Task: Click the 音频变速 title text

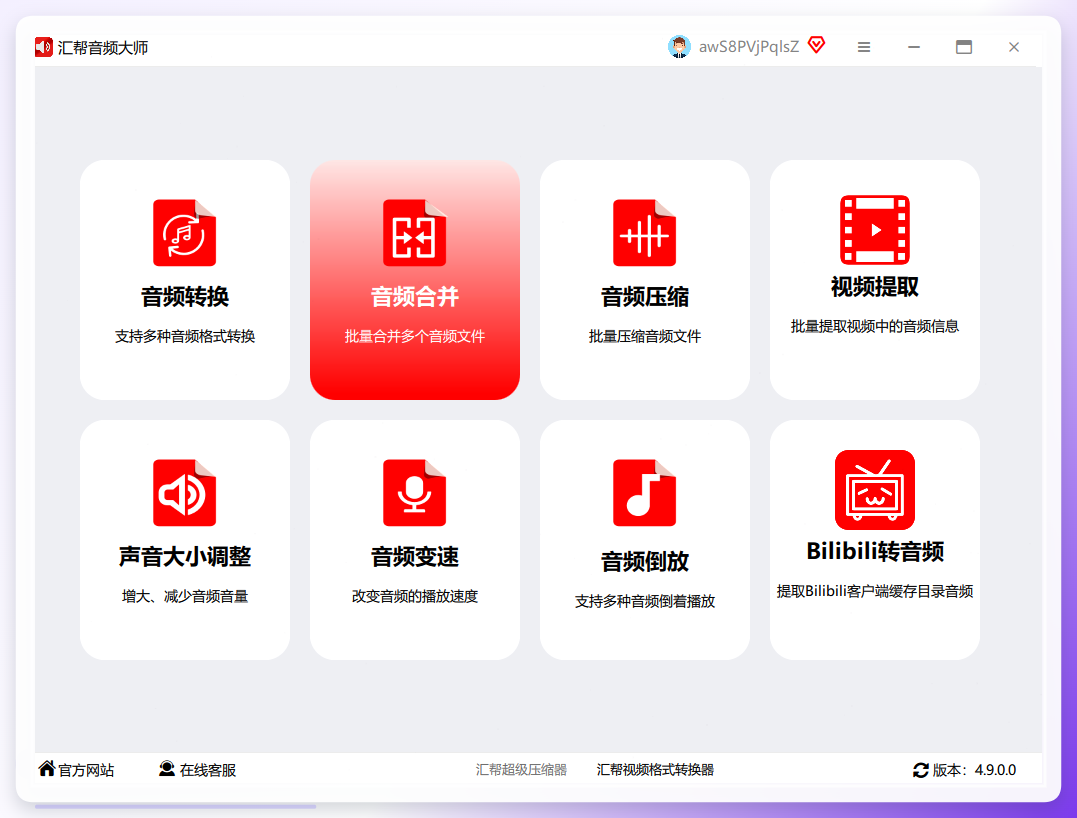Action: click(415, 556)
